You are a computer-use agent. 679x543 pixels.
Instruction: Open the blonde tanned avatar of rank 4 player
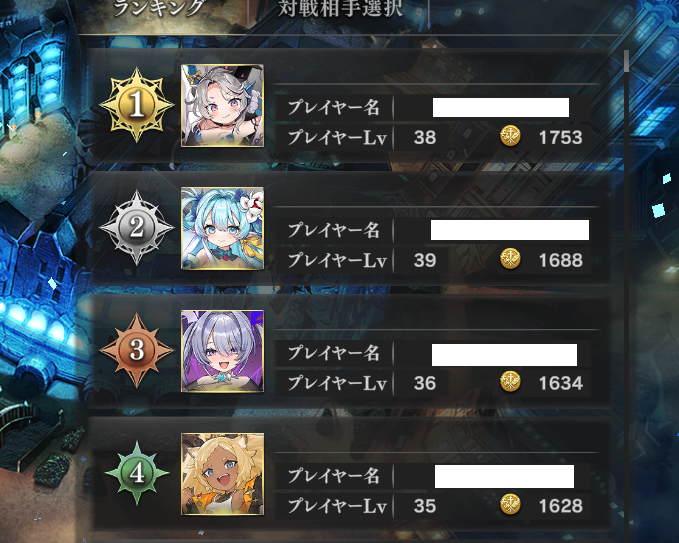click(222, 474)
